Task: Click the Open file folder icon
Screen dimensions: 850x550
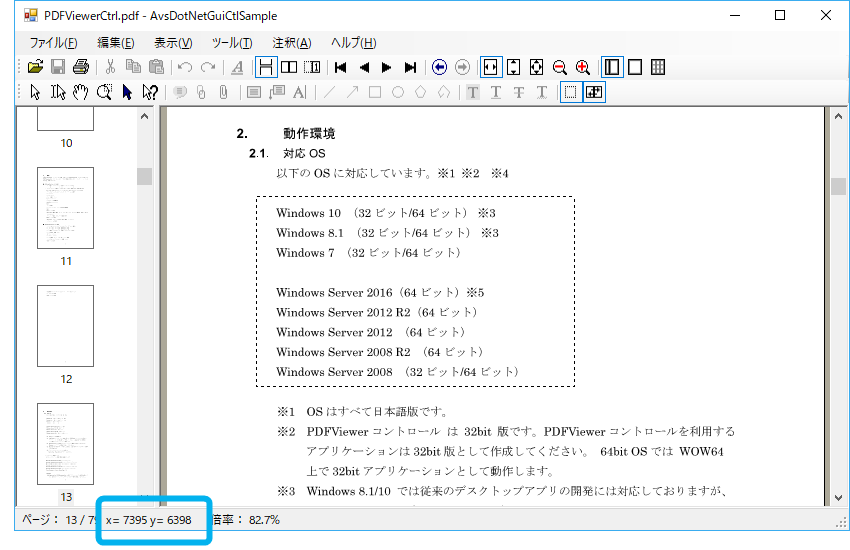Action: (35, 67)
